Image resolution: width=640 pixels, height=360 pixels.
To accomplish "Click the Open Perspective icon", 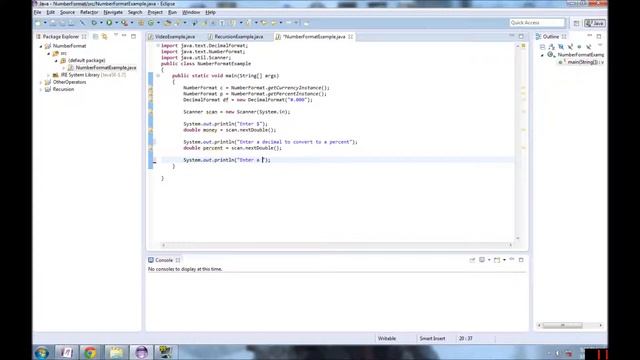I will point(576,23).
